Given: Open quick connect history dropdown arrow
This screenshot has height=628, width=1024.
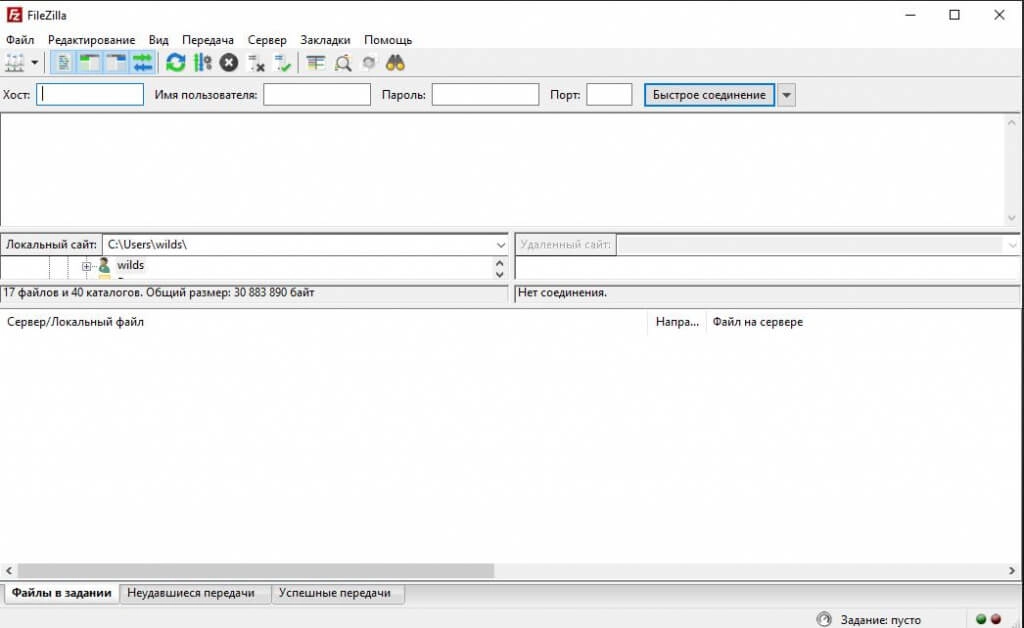Looking at the screenshot, I should click(786, 95).
